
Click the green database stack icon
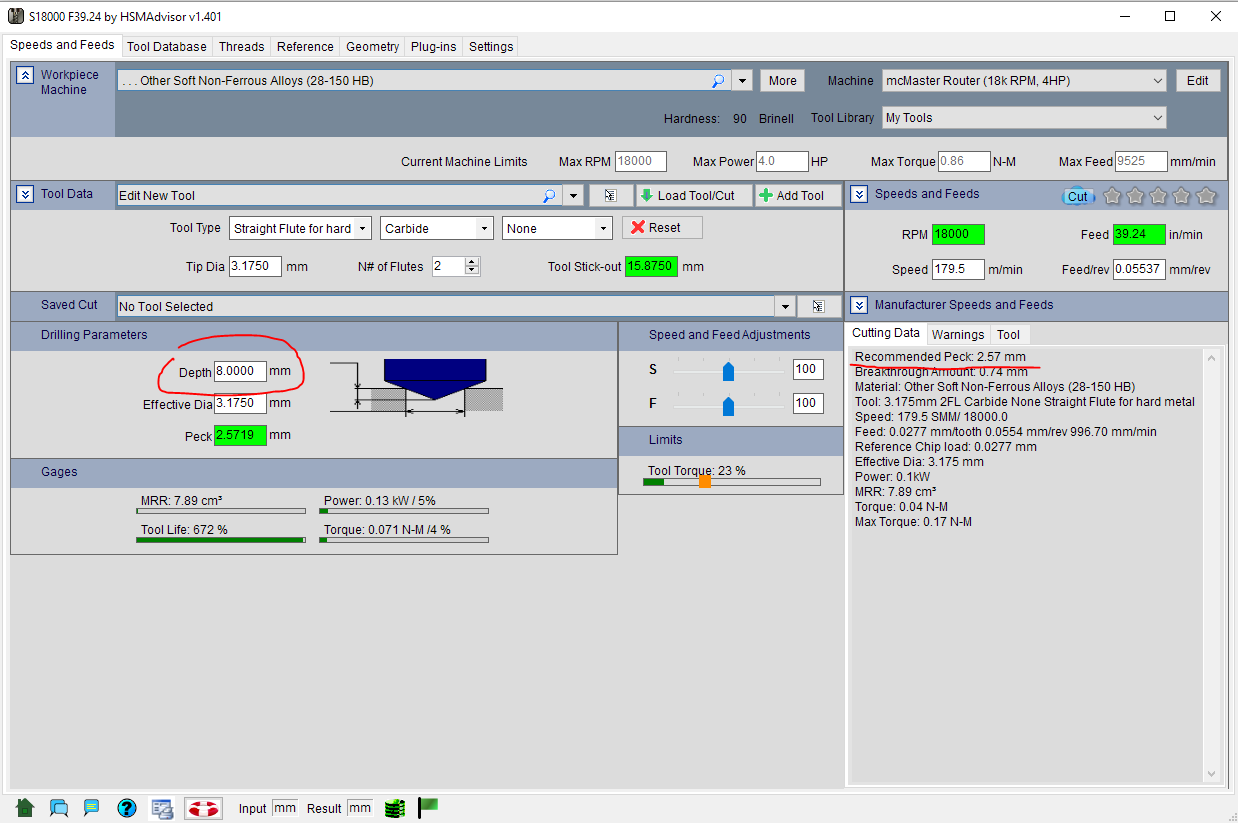pyautogui.click(x=395, y=808)
